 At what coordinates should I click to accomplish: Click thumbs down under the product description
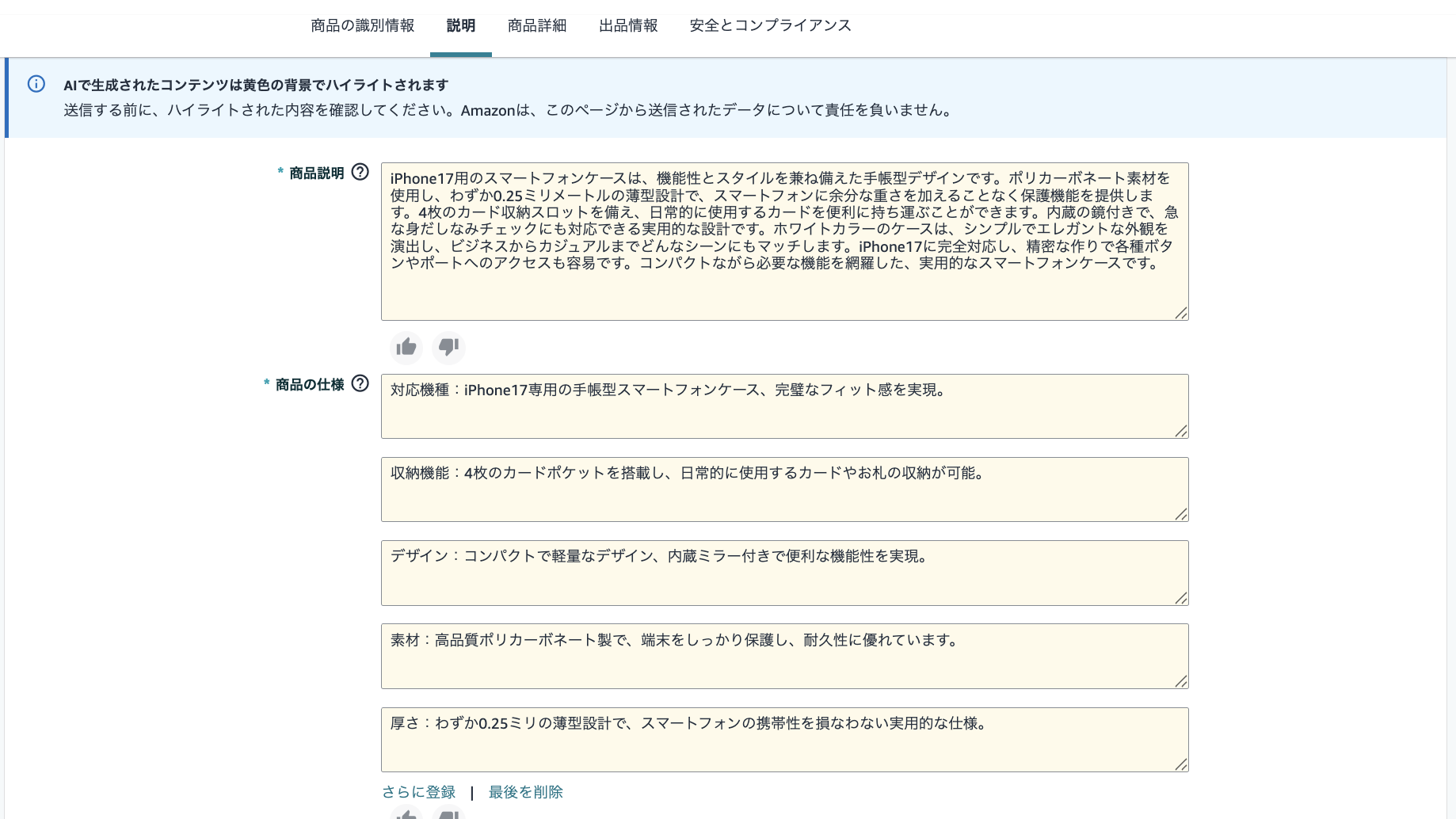(448, 347)
